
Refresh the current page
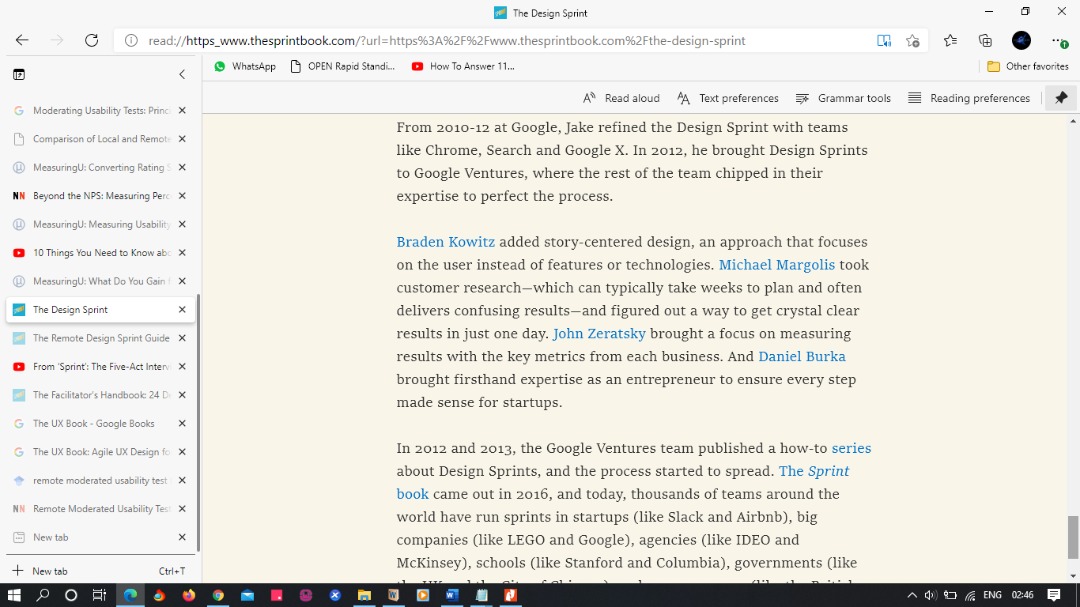pos(91,40)
